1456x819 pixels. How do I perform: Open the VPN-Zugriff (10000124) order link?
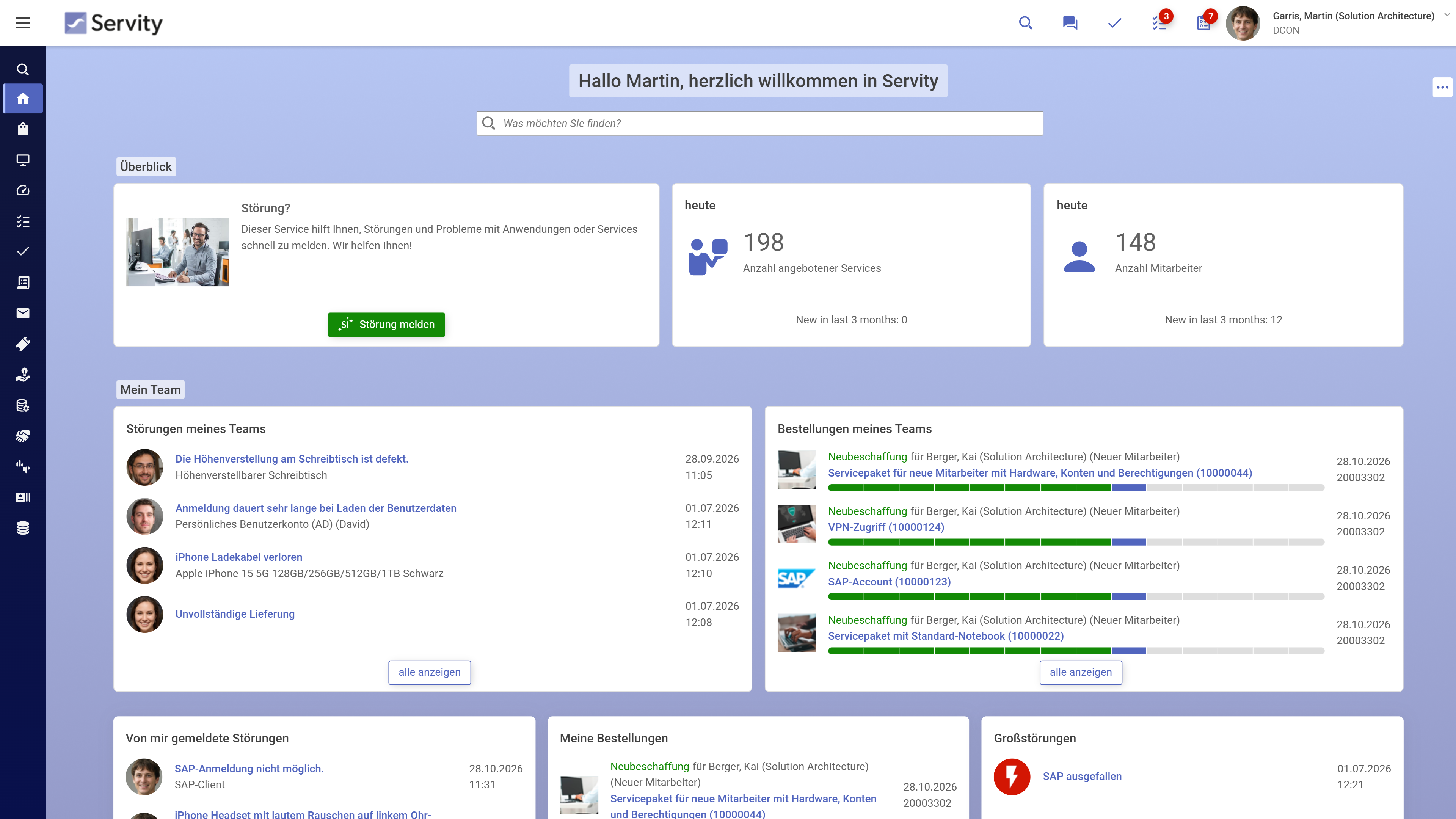(x=886, y=527)
